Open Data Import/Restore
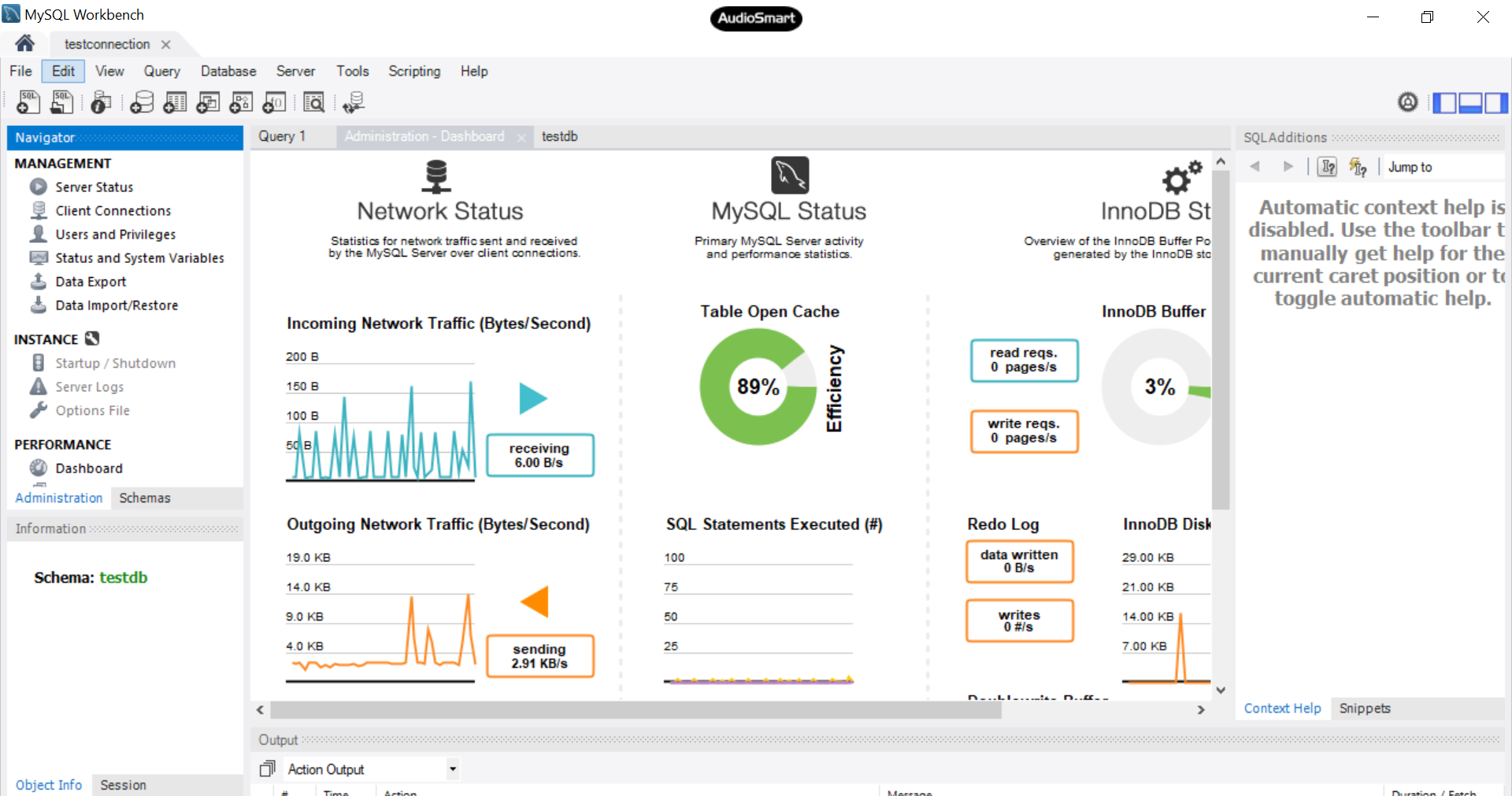1512x796 pixels. tap(117, 305)
